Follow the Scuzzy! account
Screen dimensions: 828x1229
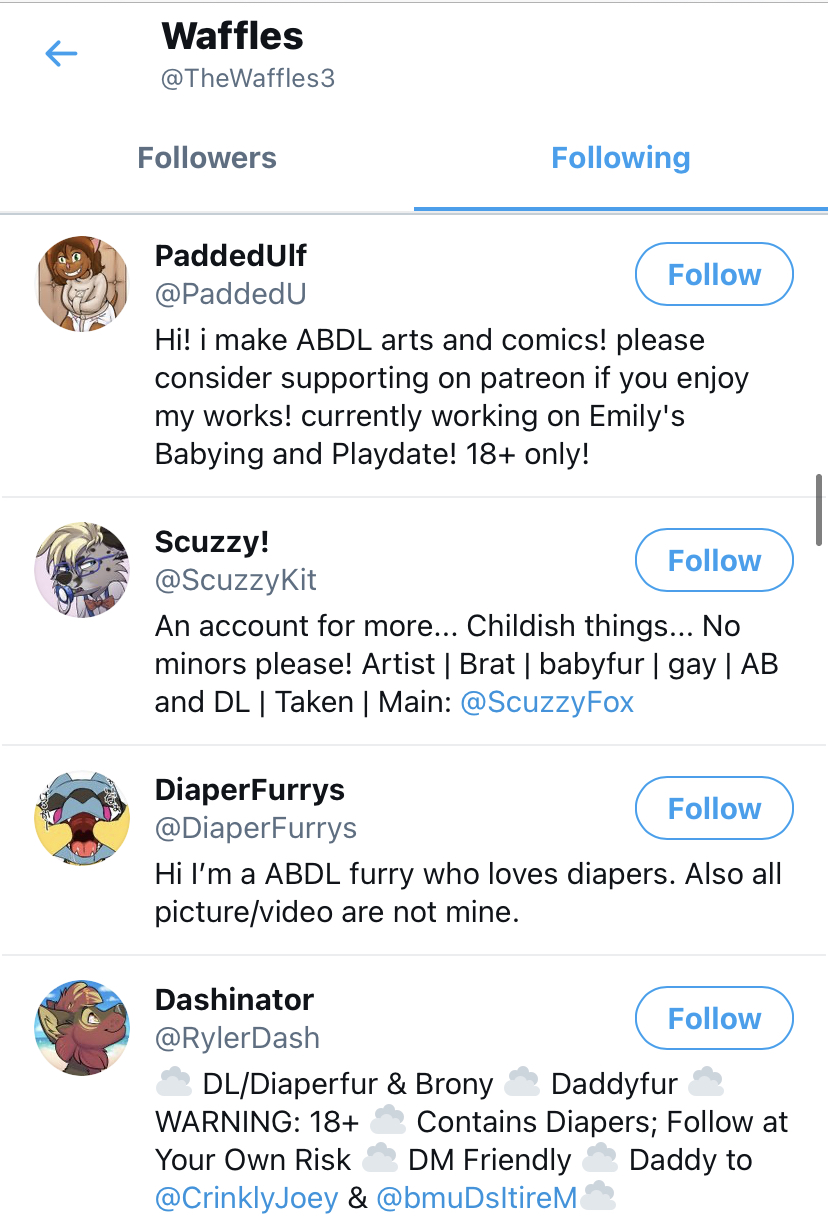[x=714, y=560]
